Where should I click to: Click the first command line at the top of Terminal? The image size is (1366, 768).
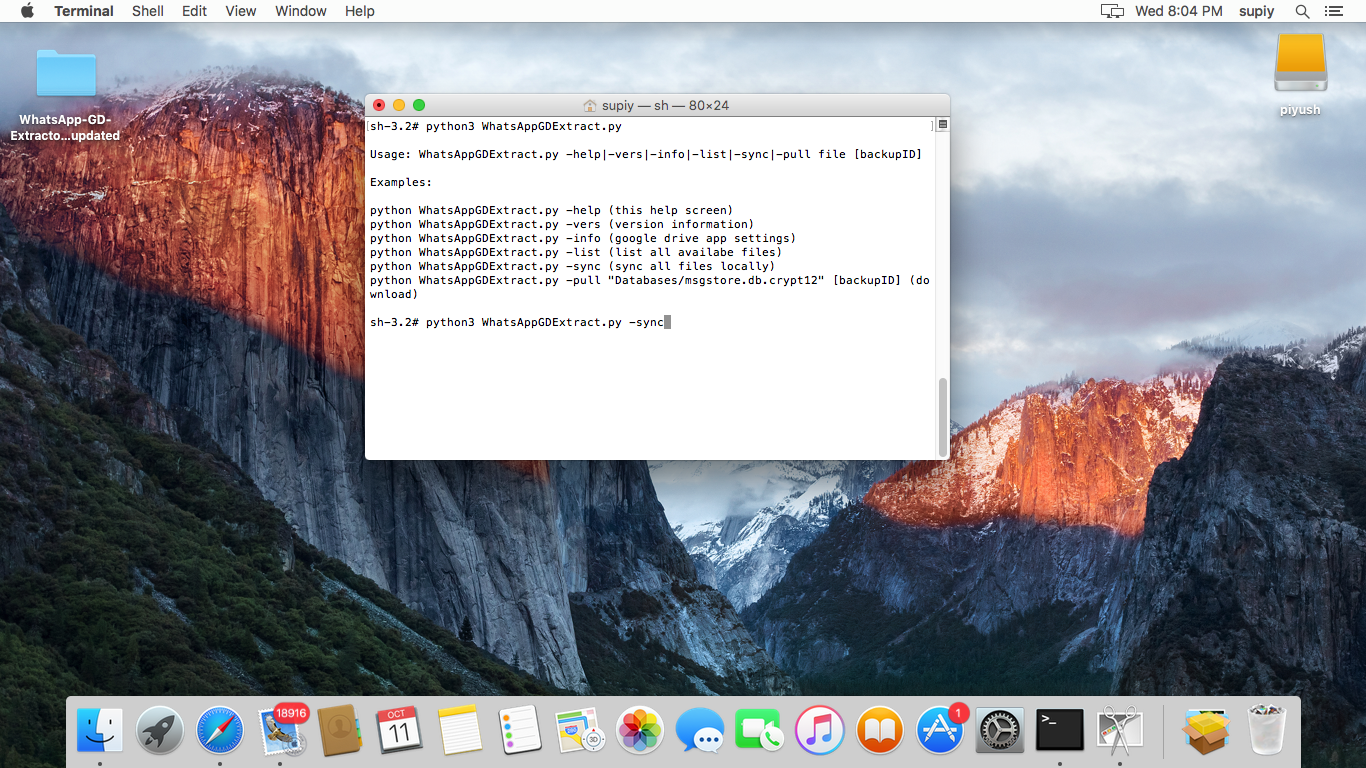(x=496, y=127)
